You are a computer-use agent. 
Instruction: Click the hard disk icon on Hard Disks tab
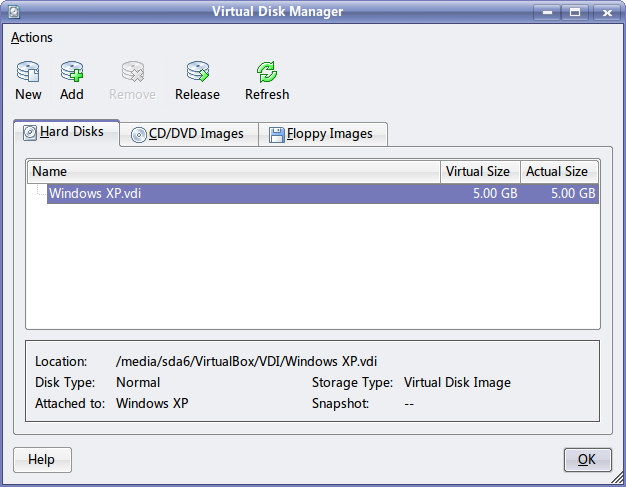point(30,133)
